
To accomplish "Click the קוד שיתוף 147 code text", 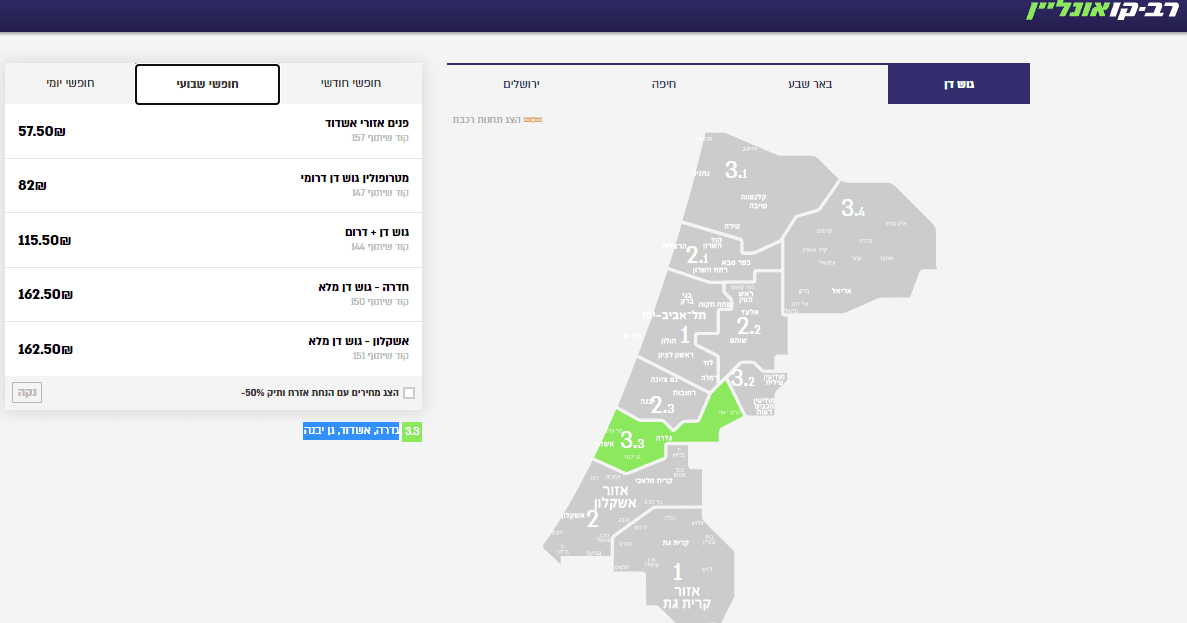I will 380,193.
